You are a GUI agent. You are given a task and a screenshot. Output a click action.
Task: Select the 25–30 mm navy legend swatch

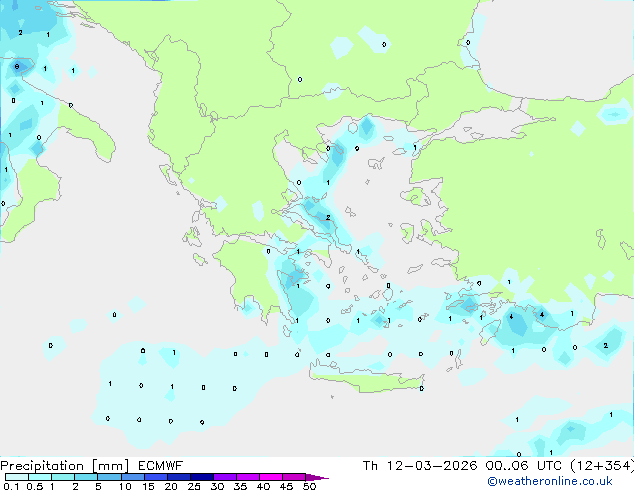click(201, 477)
